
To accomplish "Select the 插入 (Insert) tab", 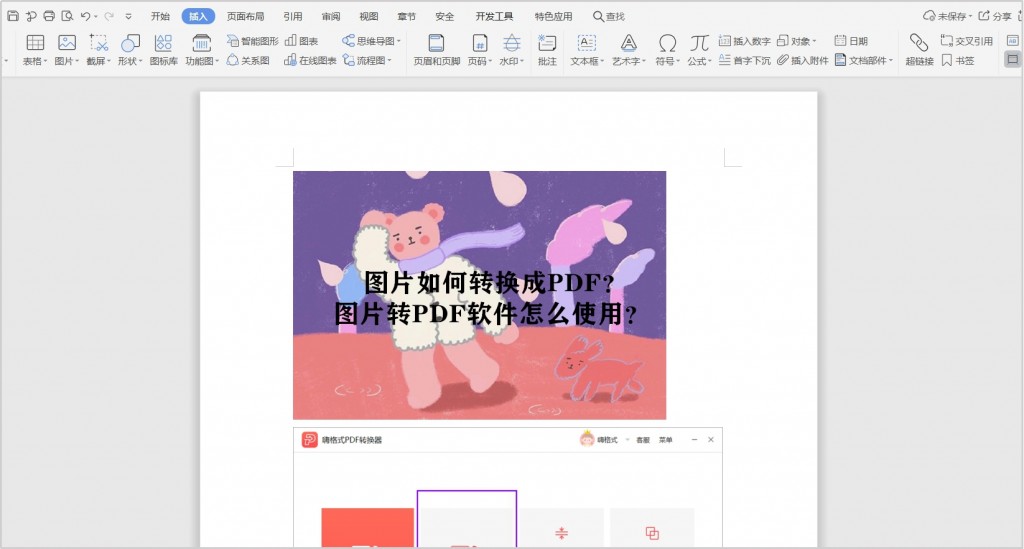I will tap(198, 16).
